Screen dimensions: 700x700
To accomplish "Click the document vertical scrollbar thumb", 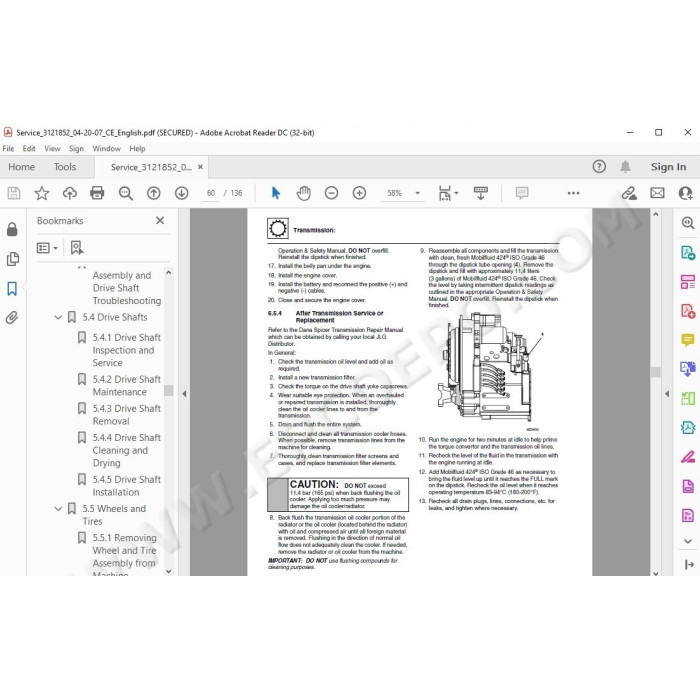I will [x=655, y=372].
